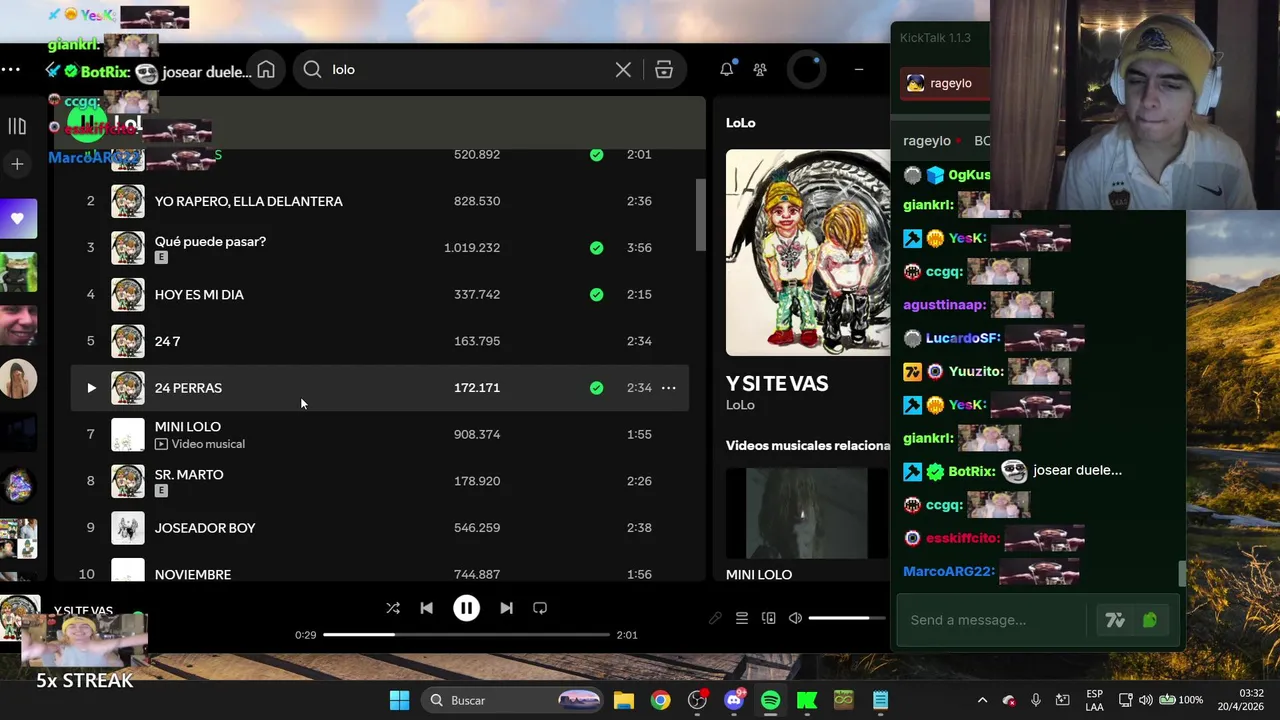Select the track titled 24 7

[x=380, y=341]
